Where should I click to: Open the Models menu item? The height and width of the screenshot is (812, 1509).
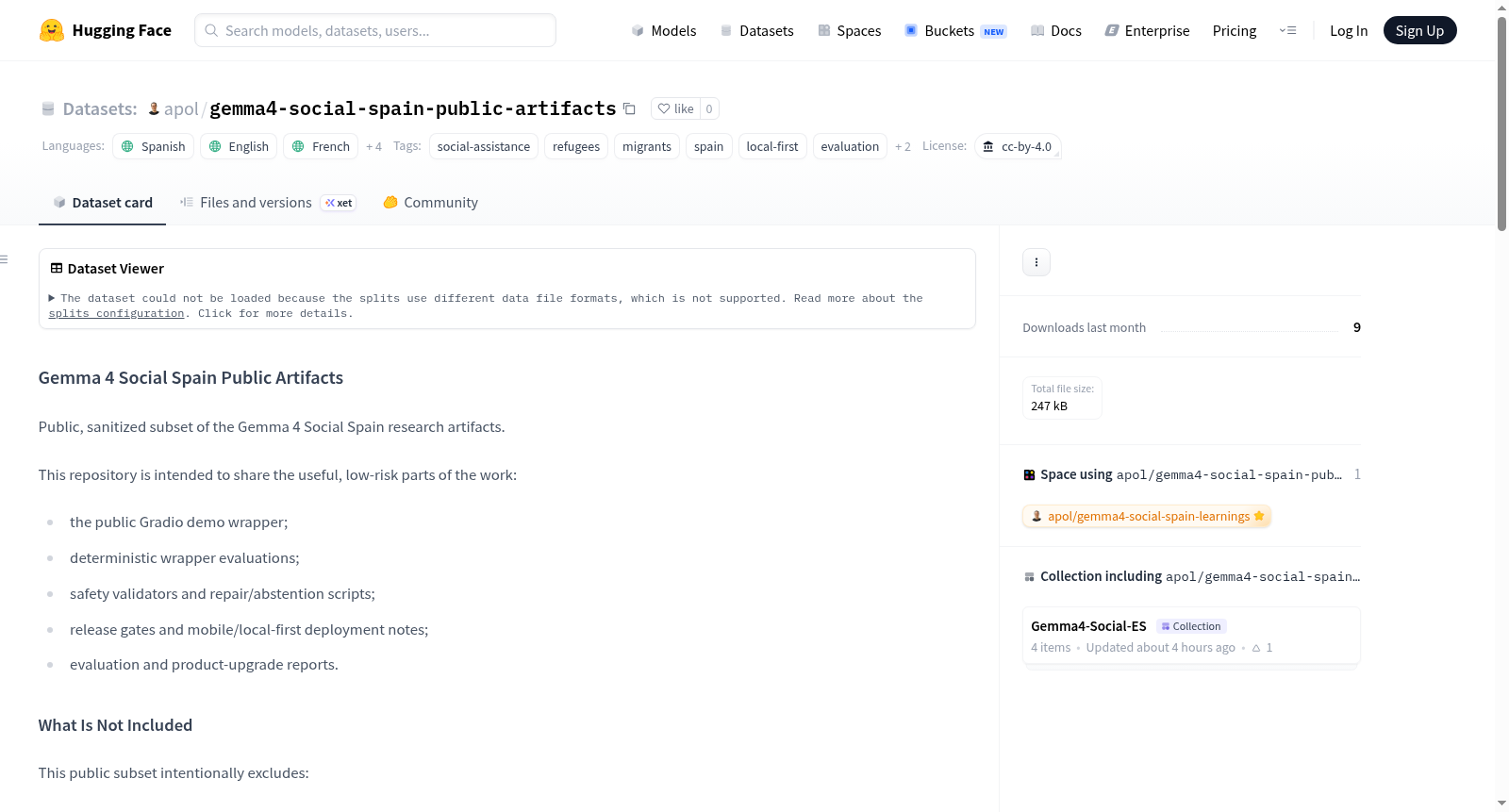(x=664, y=30)
